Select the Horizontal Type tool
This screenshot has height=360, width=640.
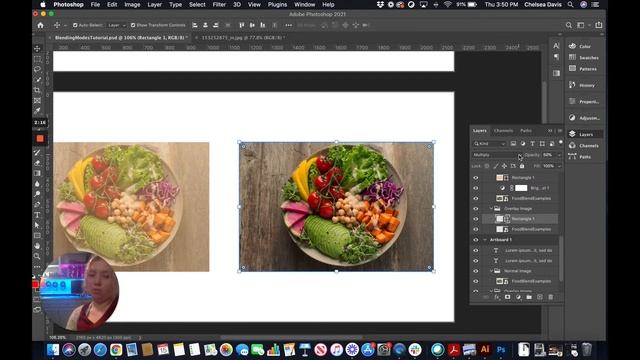tap(37, 215)
